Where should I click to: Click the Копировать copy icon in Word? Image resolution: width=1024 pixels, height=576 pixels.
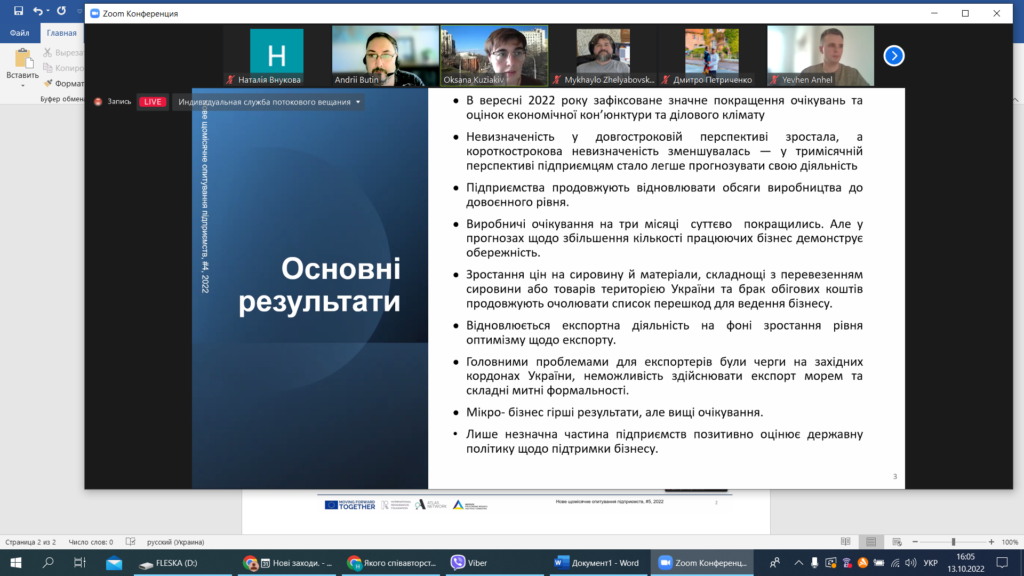pyautogui.click(x=48, y=68)
